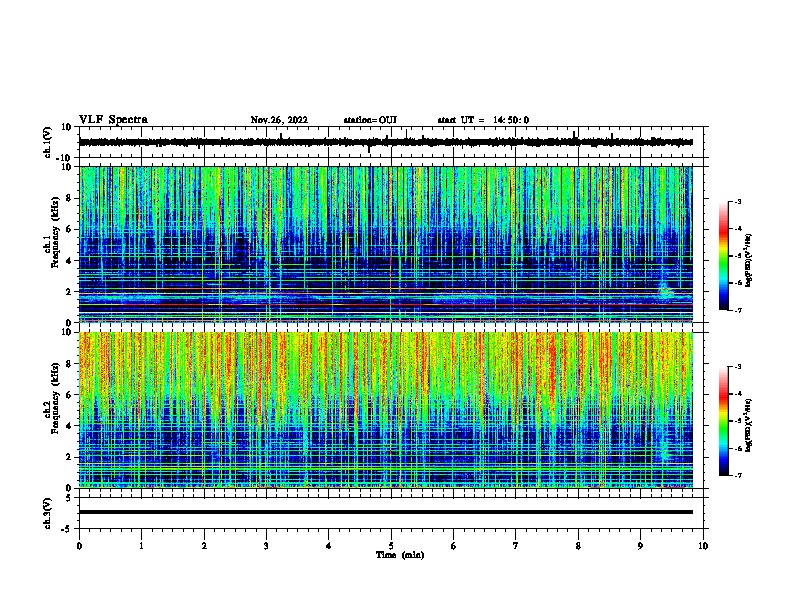Click time axis tick label "6"
The width and height of the screenshot is (792, 612).
point(454,546)
